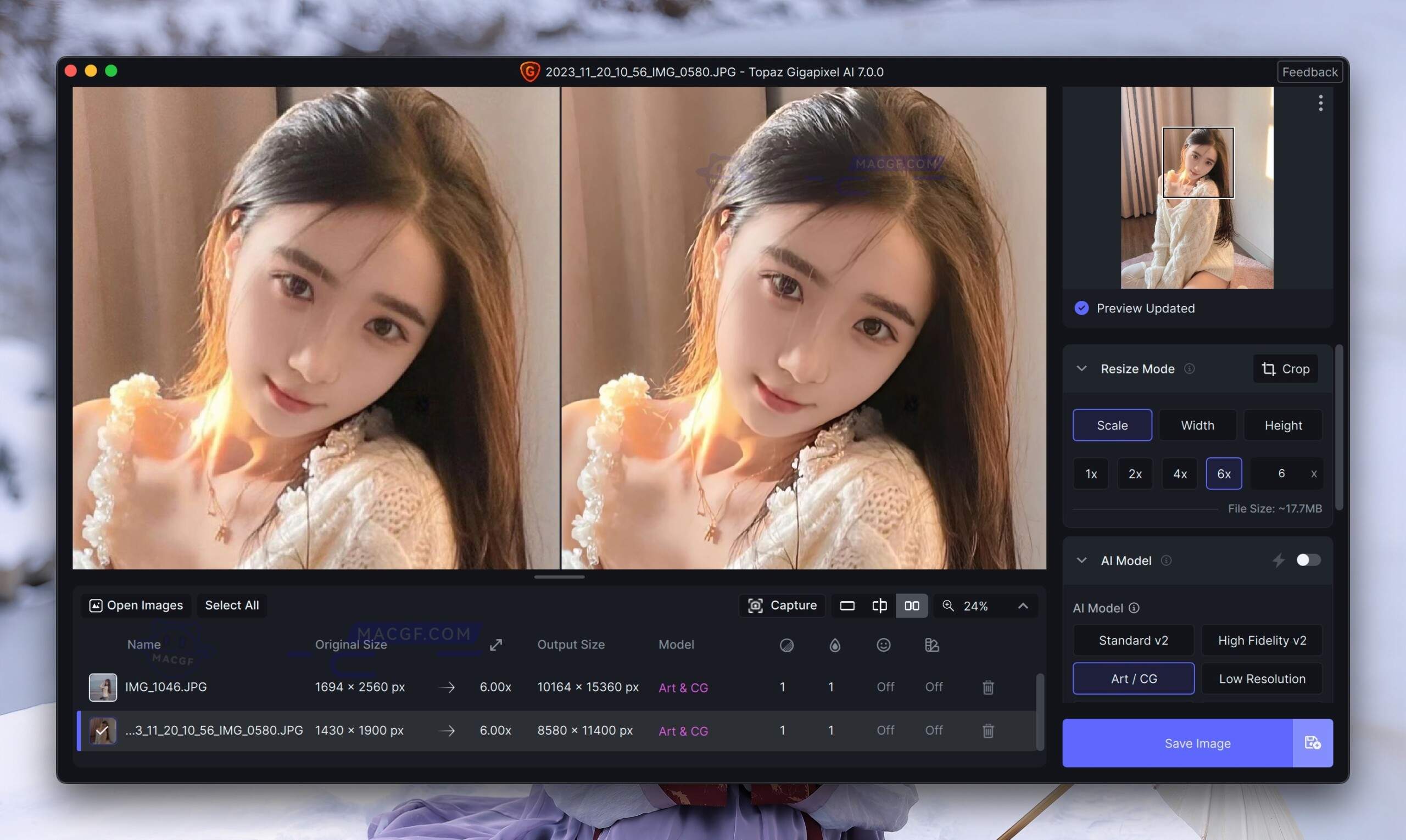Activate side-by-side view mode
Viewport: 1406px width, 840px height.
point(911,605)
